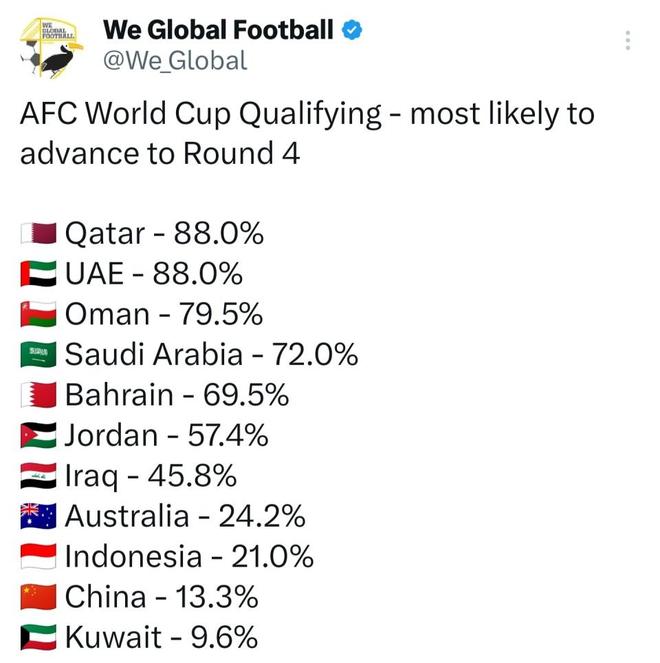660x663 pixels.
Task: Click the blue verified badge icon
Action: 352,30
